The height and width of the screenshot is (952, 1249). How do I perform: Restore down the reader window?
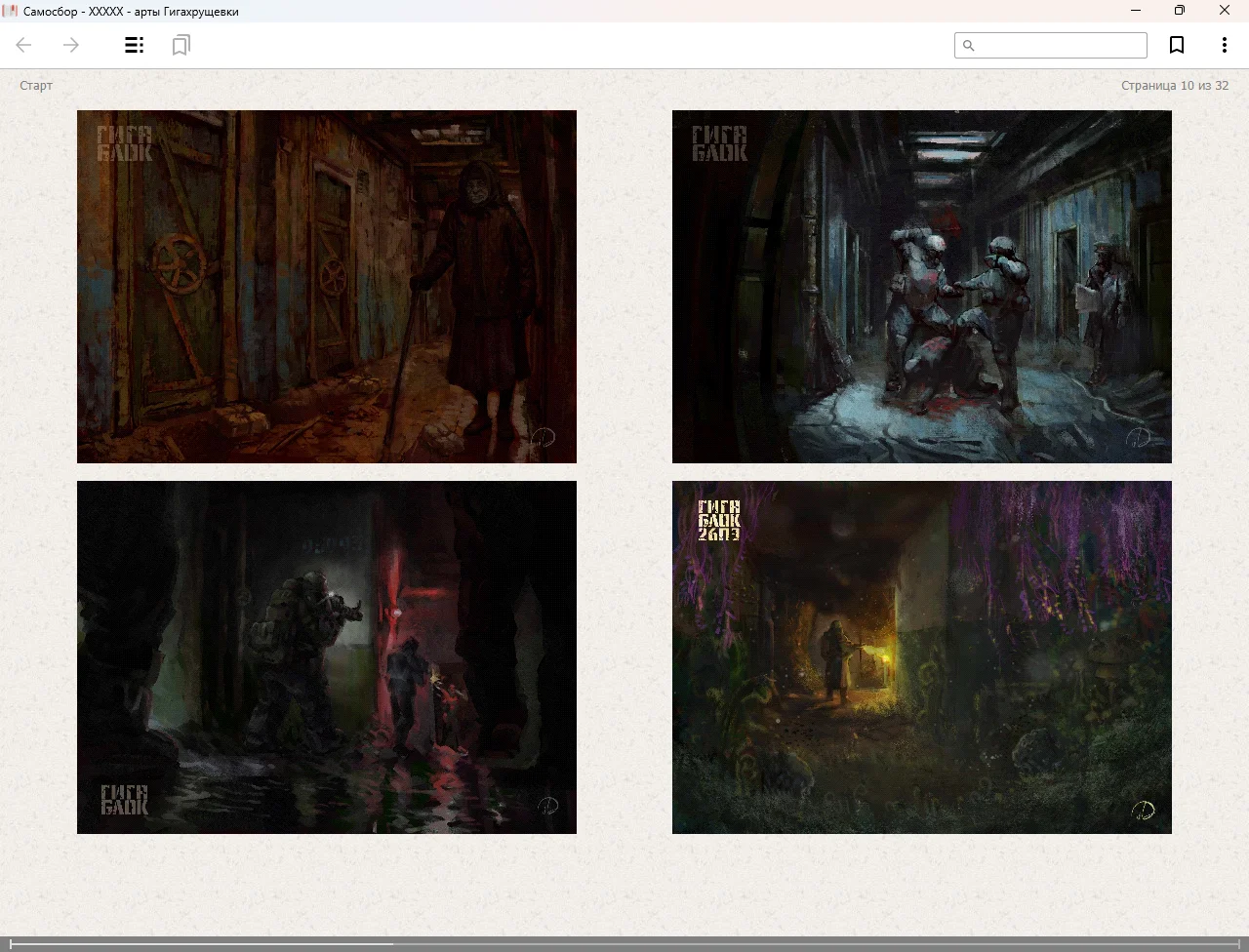1180,11
